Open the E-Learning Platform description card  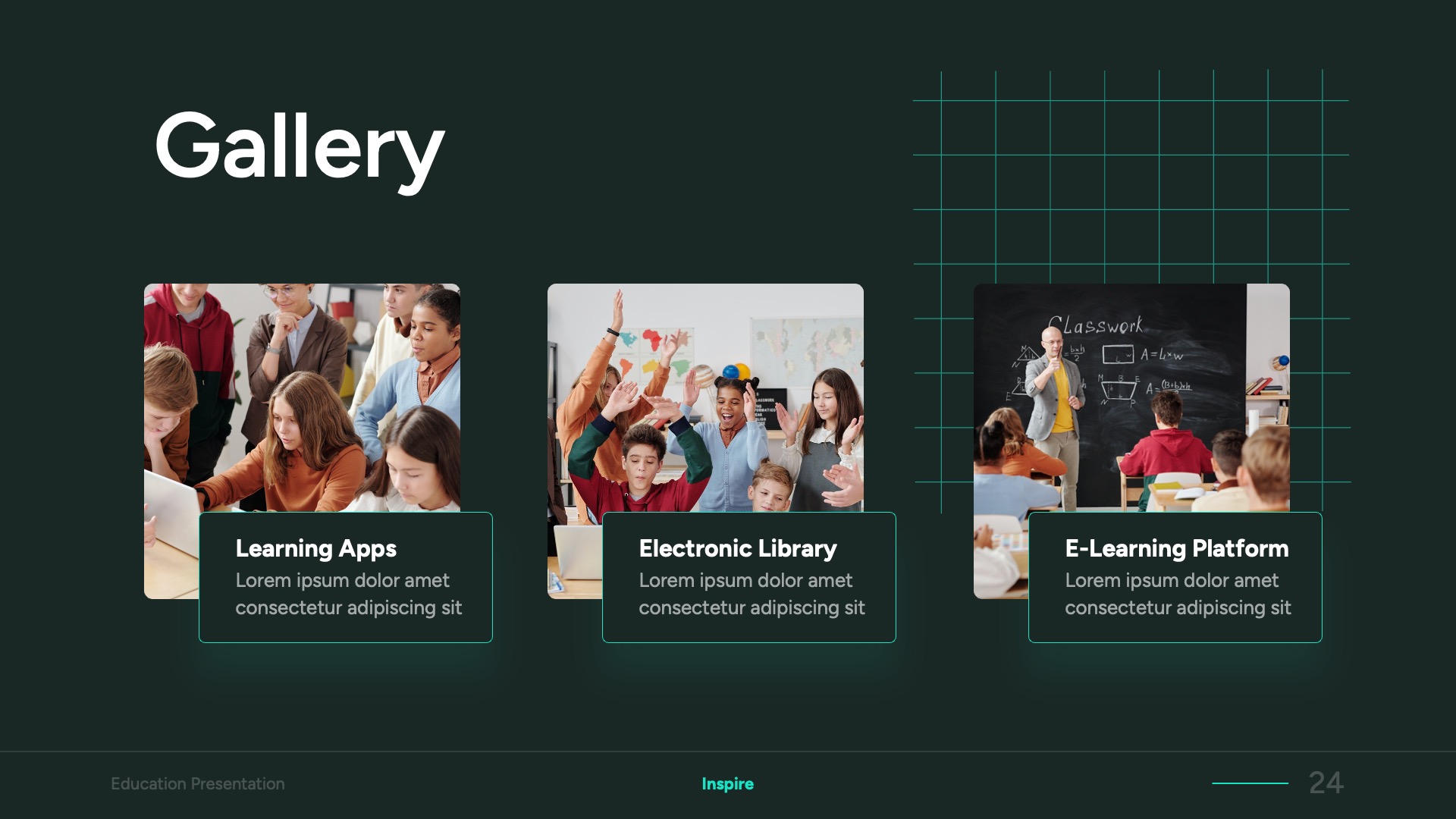pos(1175,578)
